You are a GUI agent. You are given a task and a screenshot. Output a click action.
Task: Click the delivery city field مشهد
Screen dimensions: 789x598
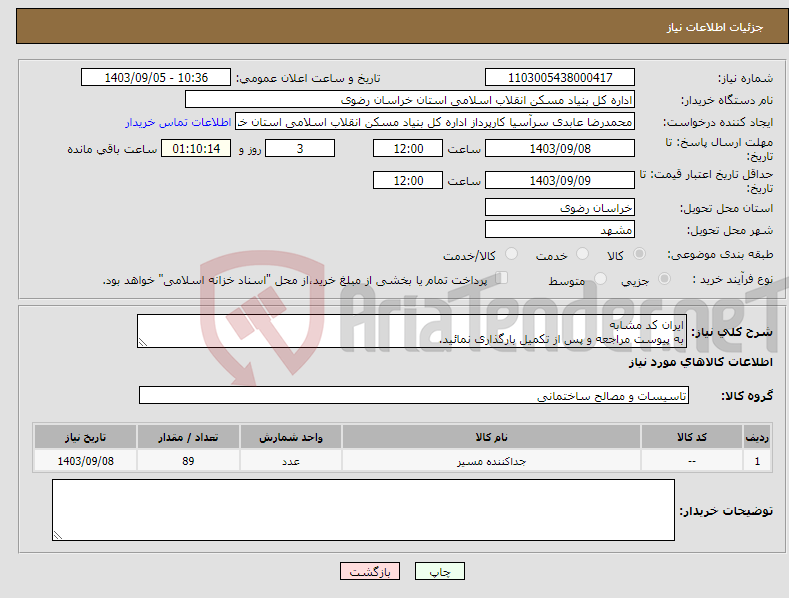point(560,230)
